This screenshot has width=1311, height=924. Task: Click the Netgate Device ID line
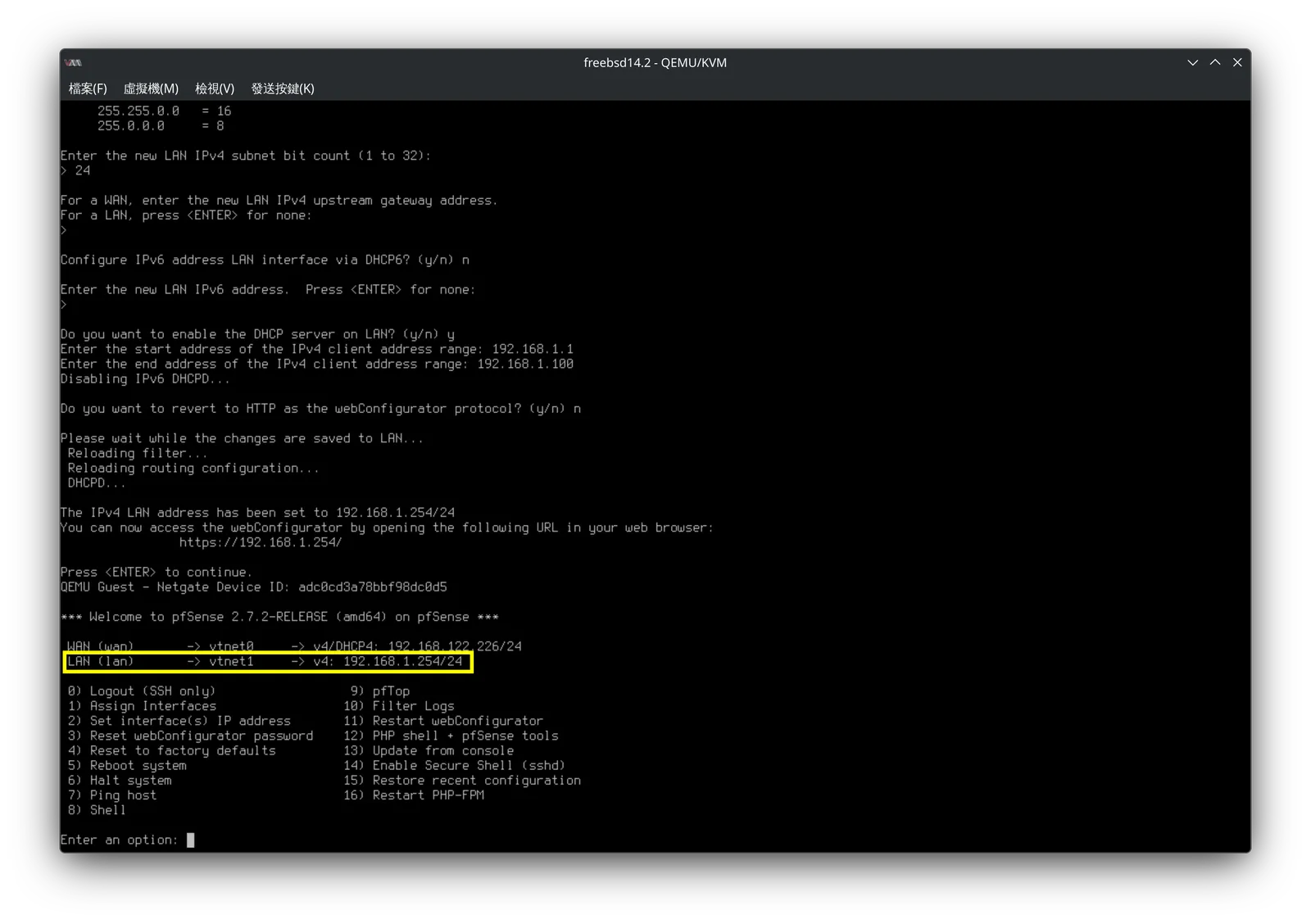pos(254,587)
